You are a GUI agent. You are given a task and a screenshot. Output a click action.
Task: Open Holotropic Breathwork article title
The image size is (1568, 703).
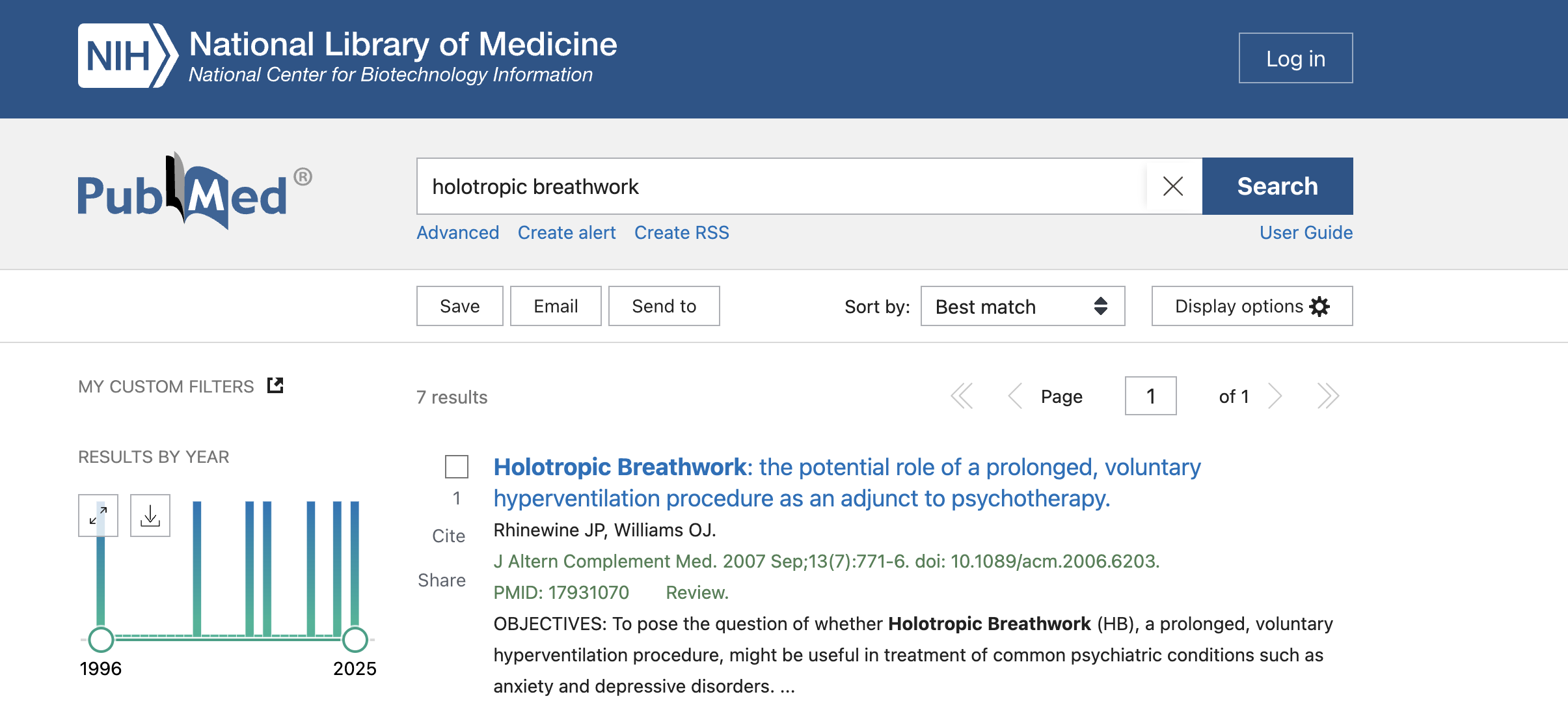pyautogui.click(x=847, y=482)
